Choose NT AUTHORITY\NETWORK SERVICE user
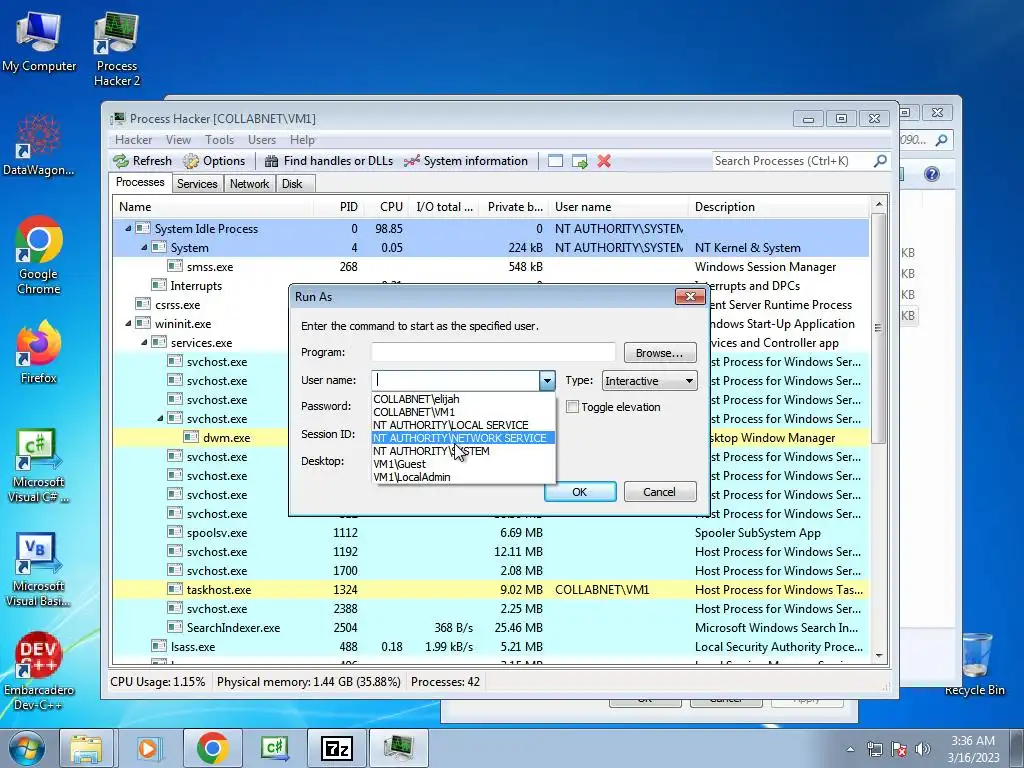 (464, 438)
